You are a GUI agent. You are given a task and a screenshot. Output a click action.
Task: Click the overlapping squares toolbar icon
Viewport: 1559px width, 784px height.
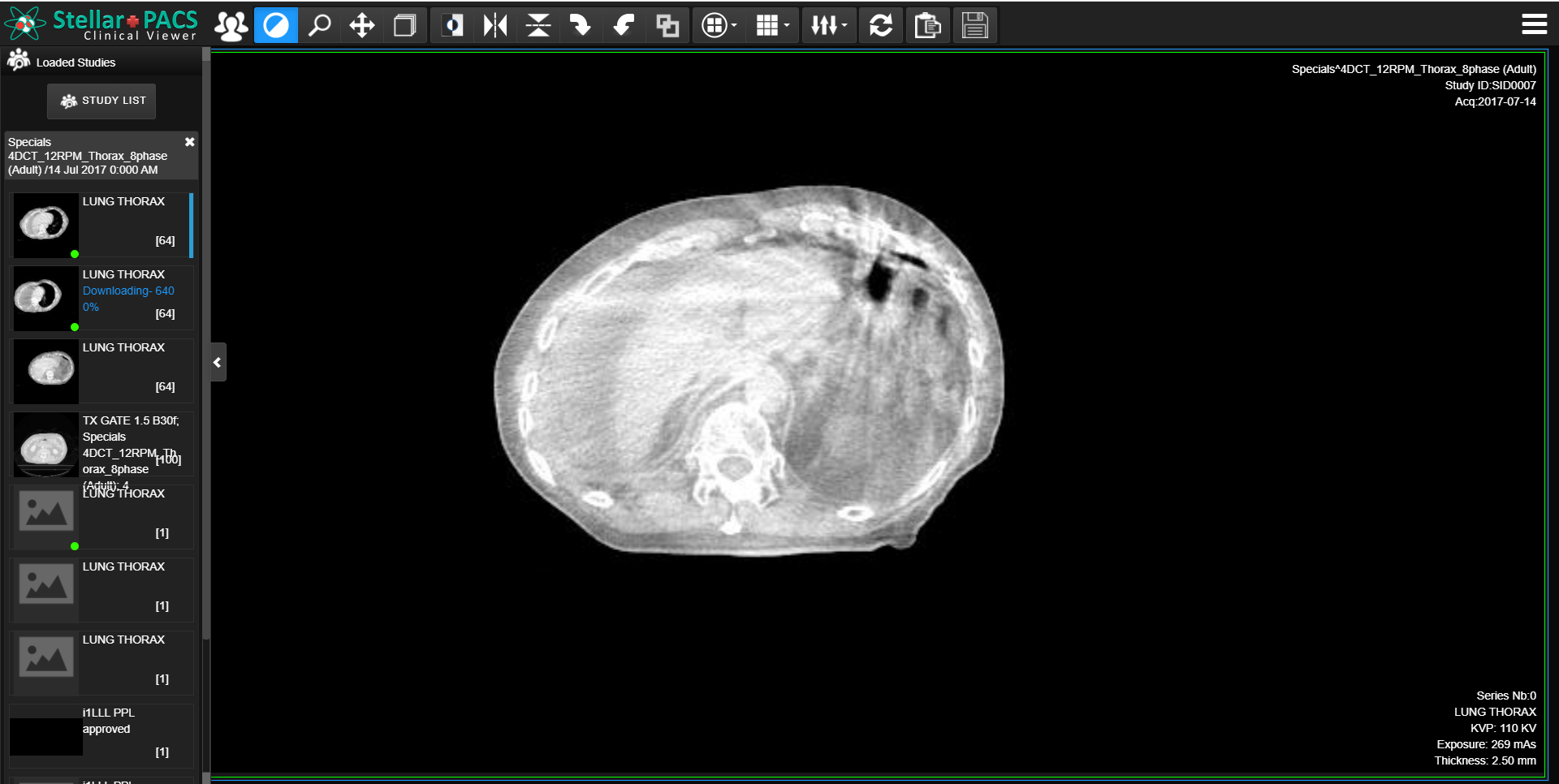(x=667, y=25)
